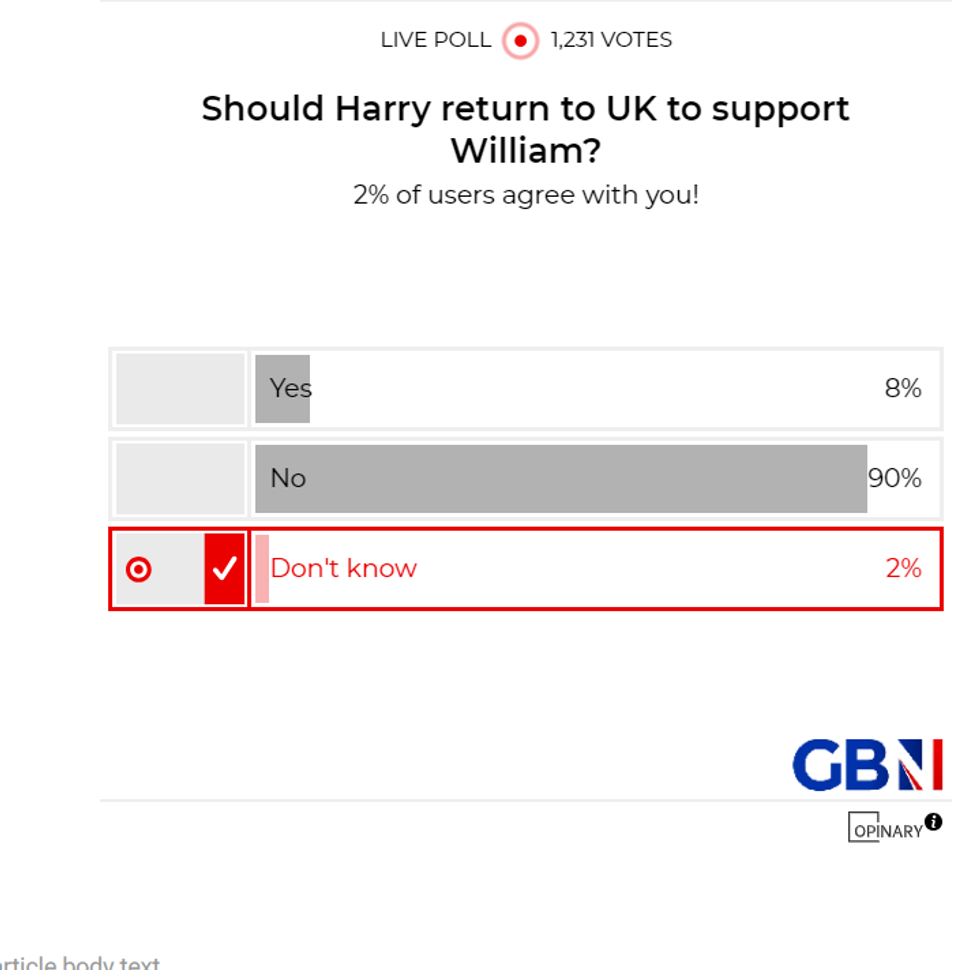
Task: Select the red Don't know radio button
Action: pyautogui.click(x=139, y=570)
